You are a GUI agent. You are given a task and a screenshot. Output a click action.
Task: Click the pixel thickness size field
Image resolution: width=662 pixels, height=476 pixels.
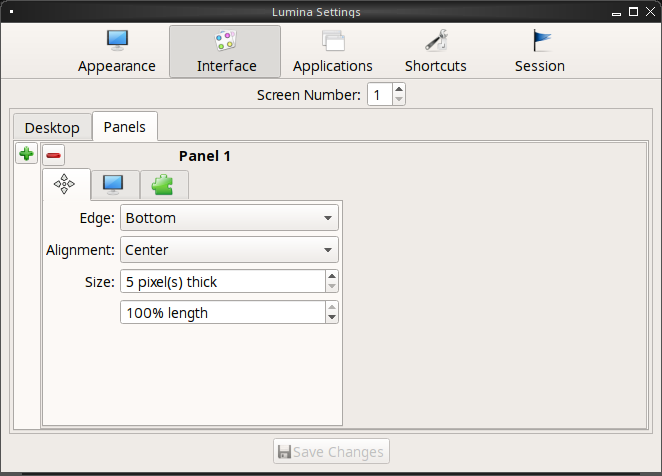coord(223,281)
